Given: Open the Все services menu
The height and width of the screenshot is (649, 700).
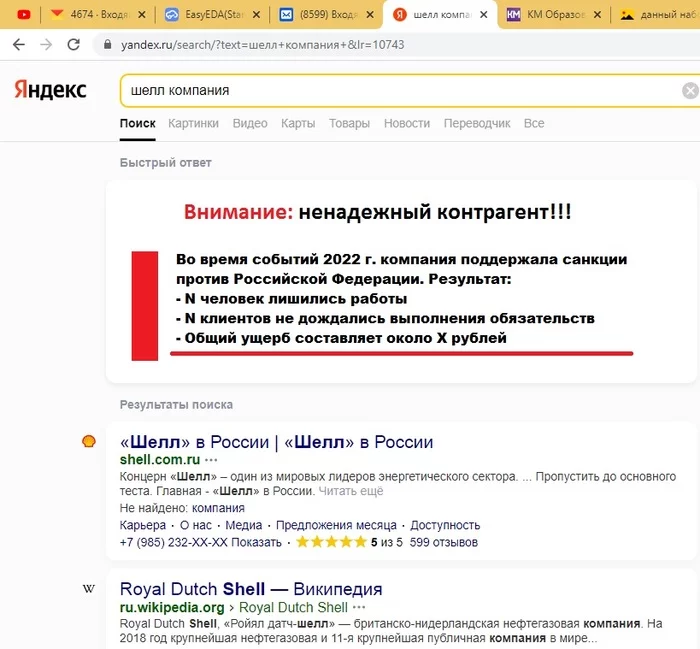Looking at the screenshot, I should coord(534,124).
